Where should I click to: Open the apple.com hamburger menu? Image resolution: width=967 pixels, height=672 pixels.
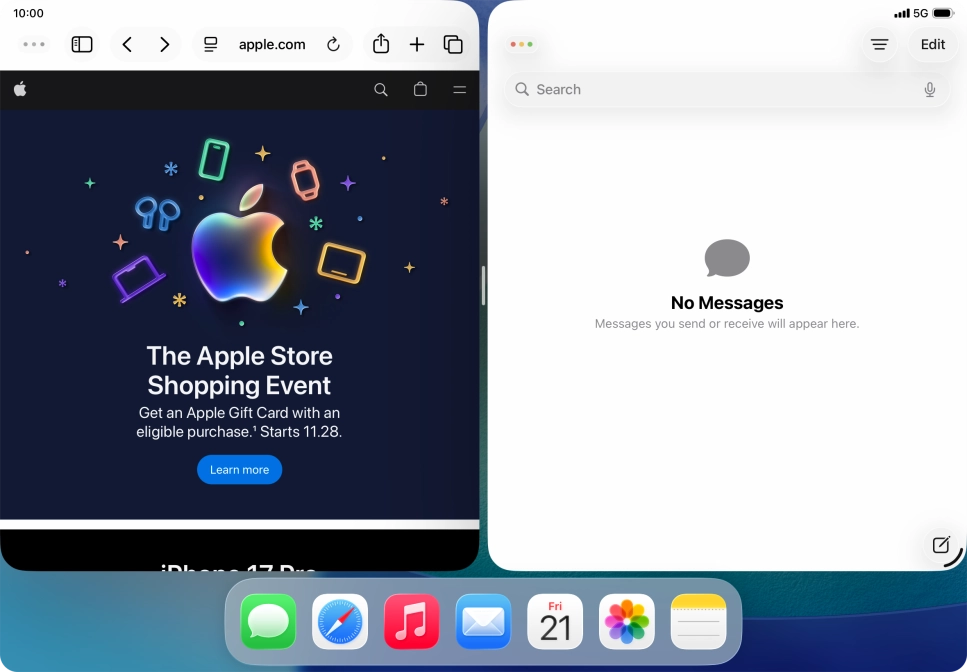pyautogui.click(x=459, y=90)
